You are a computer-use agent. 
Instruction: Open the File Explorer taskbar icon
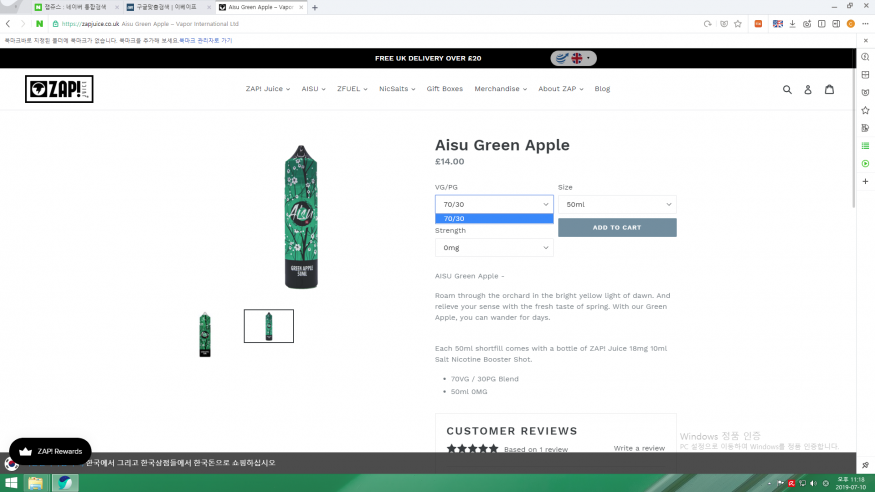click(36, 483)
